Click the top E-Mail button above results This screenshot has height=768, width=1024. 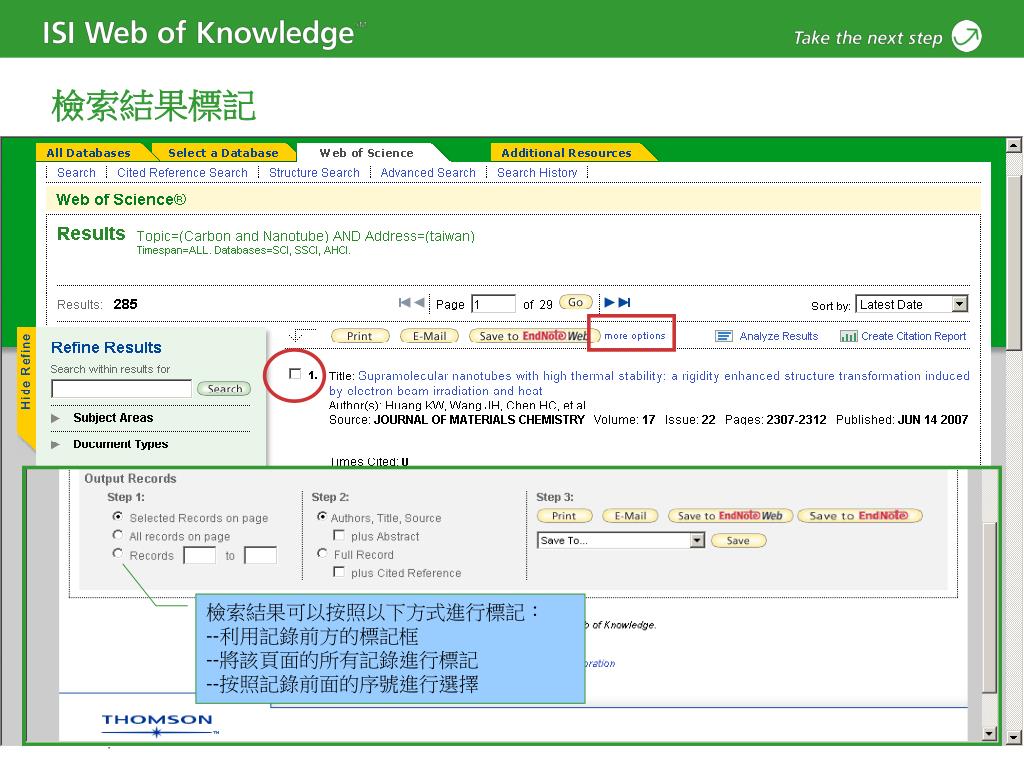click(x=429, y=336)
